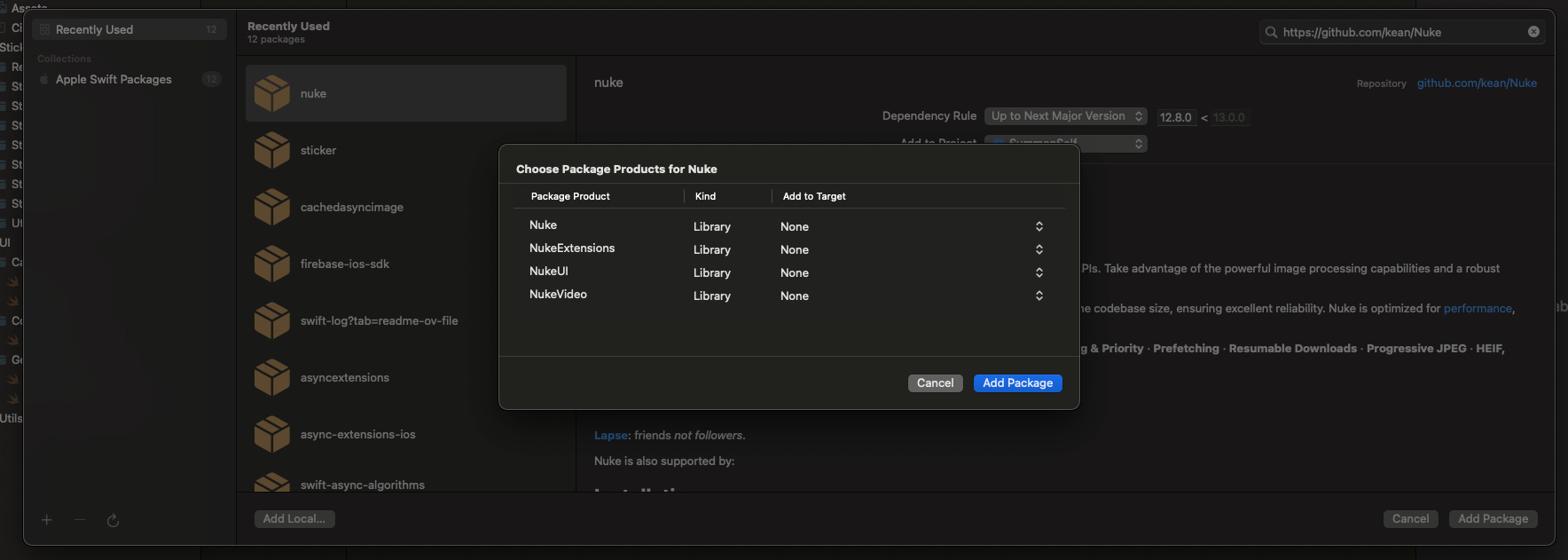Click the package URL search field
The image size is (1568, 560).
(1402, 32)
